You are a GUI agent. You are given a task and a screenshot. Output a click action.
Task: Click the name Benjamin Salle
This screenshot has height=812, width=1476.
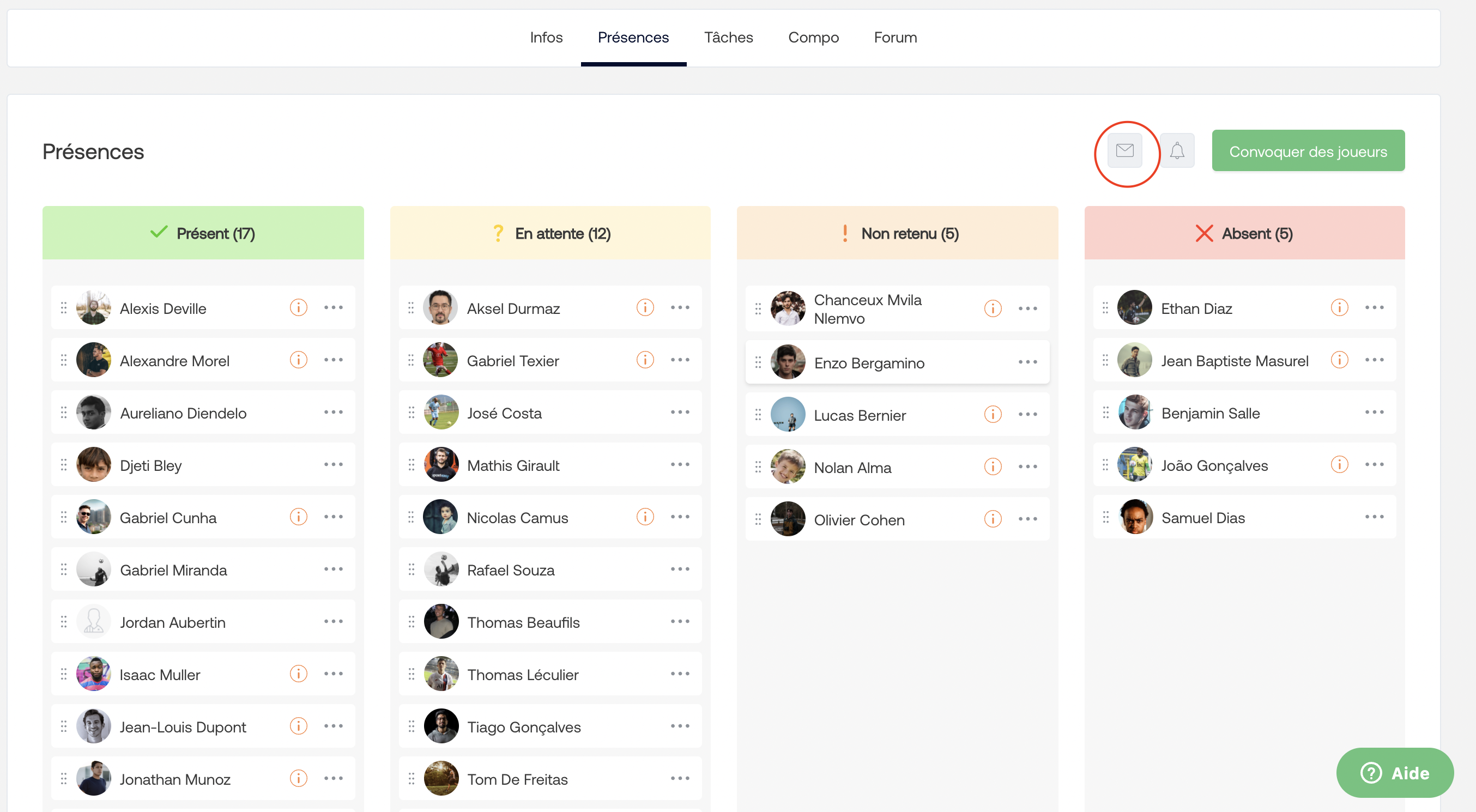coord(1211,413)
